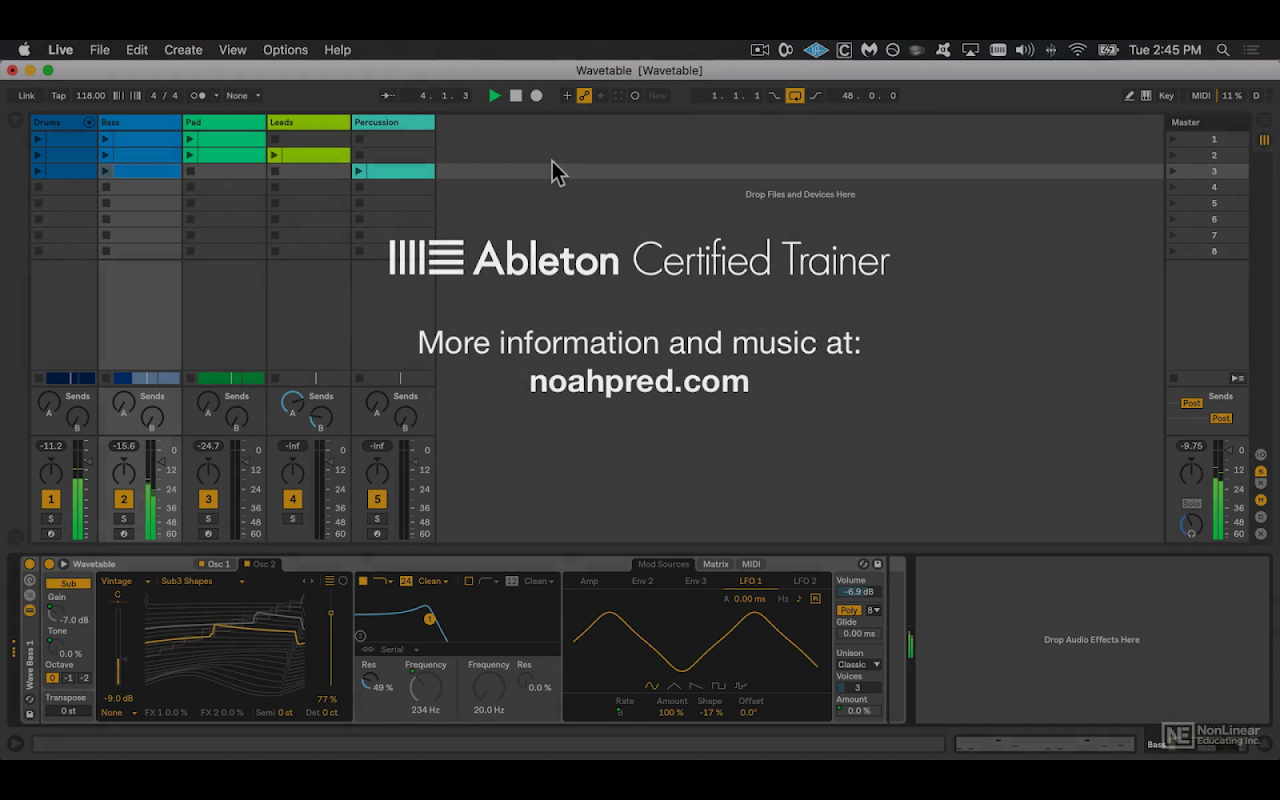The width and height of the screenshot is (1280, 800).
Task: Switch to the Matrix tab
Action: click(716, 564)
